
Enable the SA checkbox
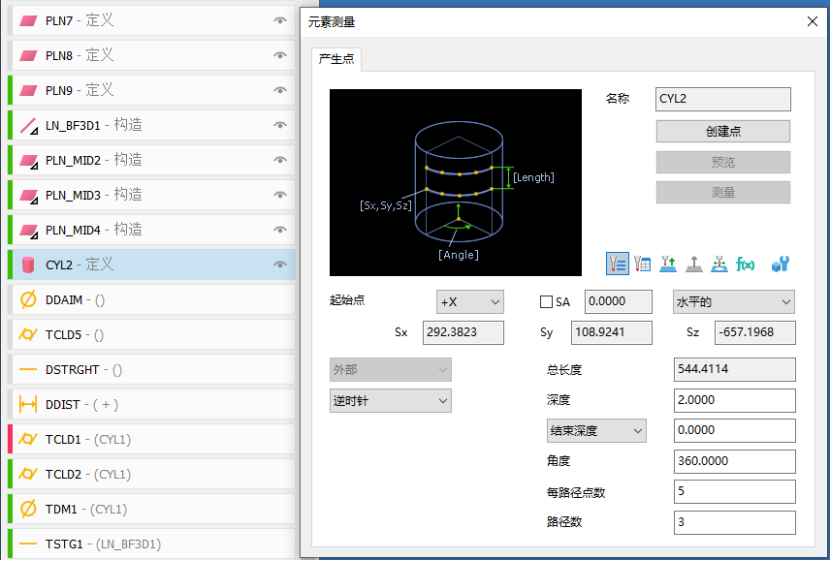click(546, 302)
